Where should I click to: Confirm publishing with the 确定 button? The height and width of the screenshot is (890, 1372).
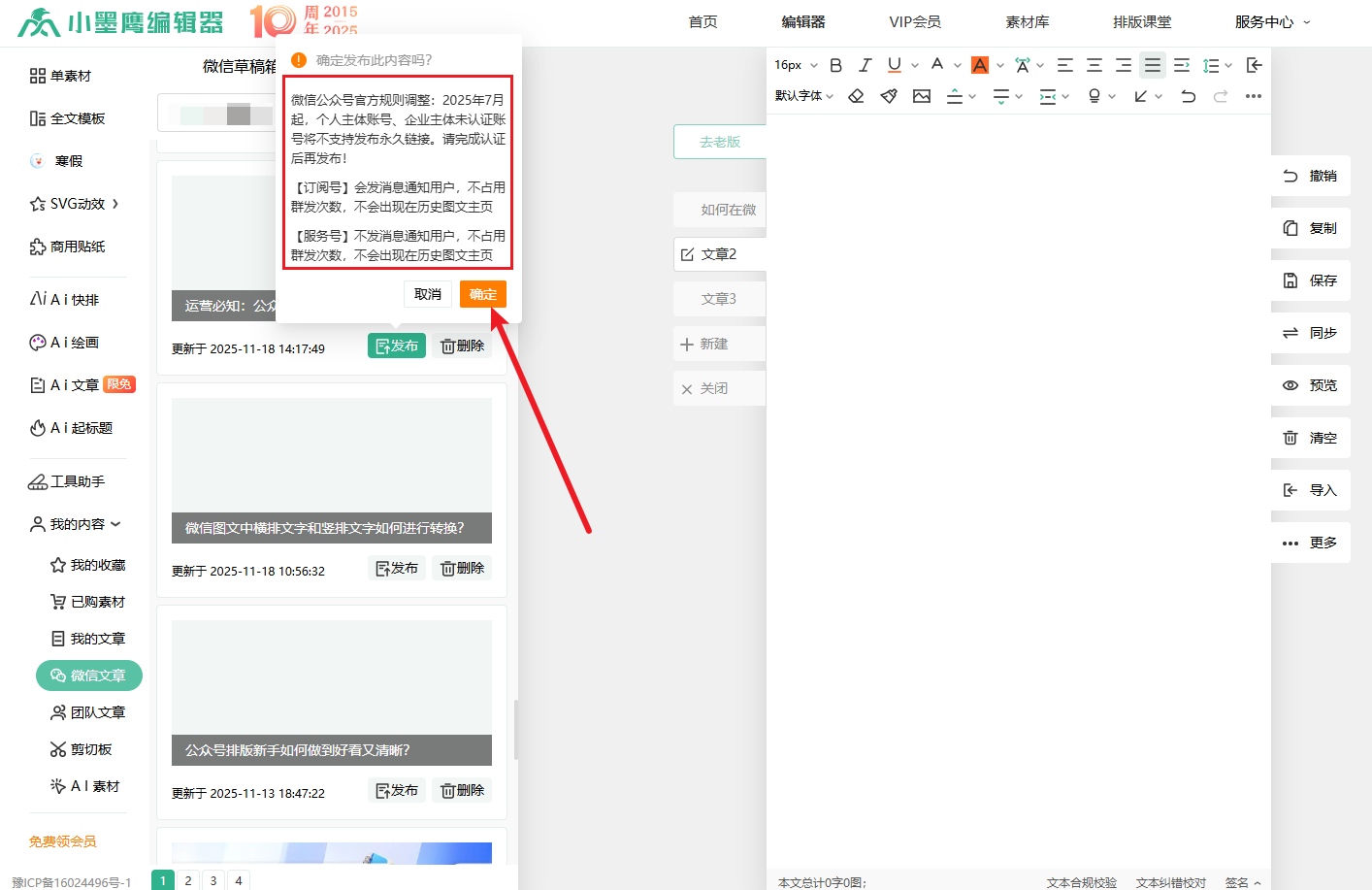point(483,294)
